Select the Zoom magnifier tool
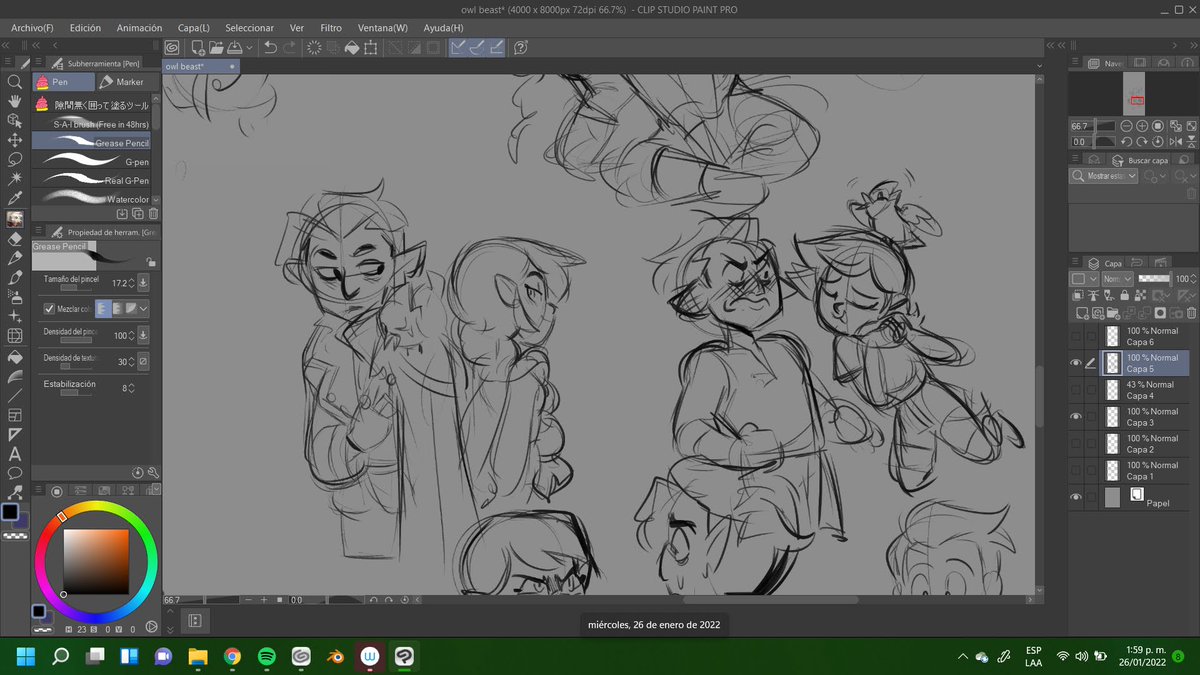The height and width of the screenshot is (675, 1200). (x=14, y=82)
